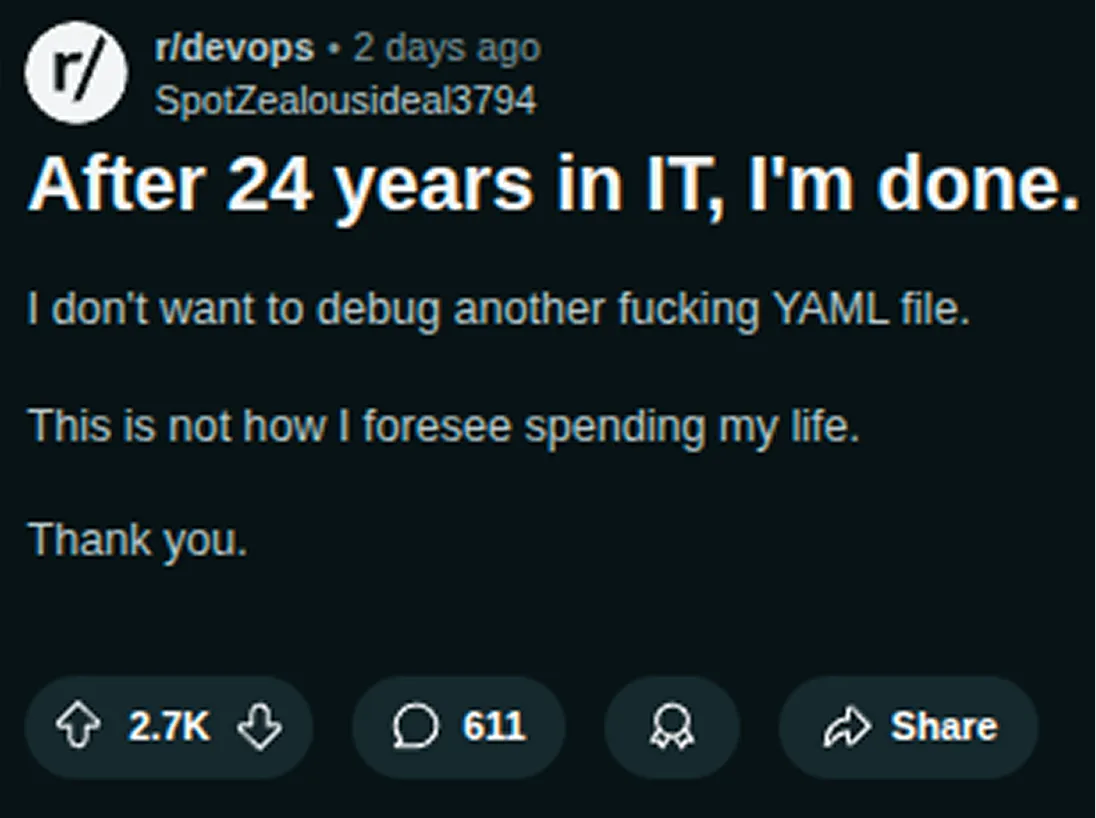This screenshot has height=818, width=1096.
Task: Visit the r/devops community page
Action: coord(235,45)
